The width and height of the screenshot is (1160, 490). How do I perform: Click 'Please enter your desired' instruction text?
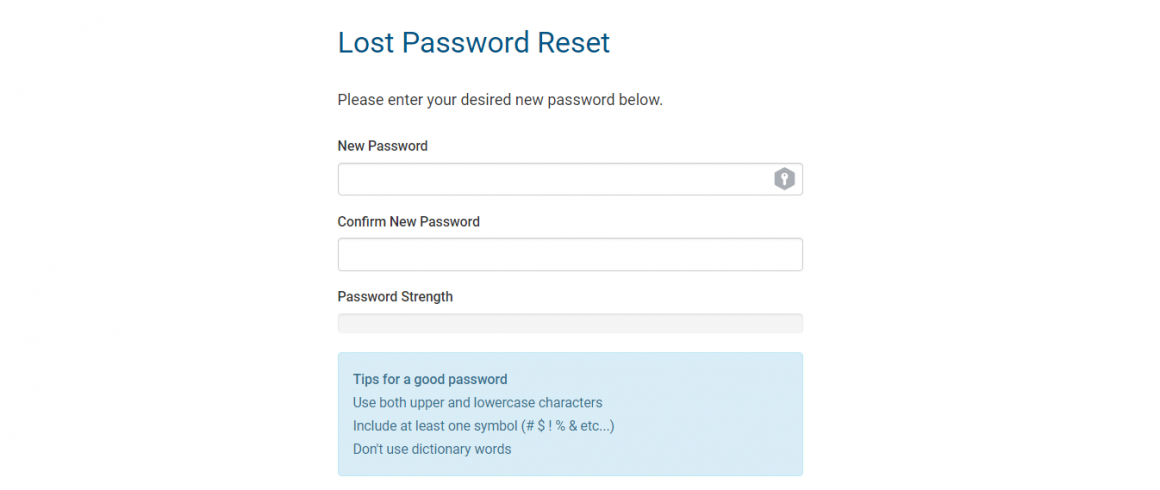tap(417, 99)
